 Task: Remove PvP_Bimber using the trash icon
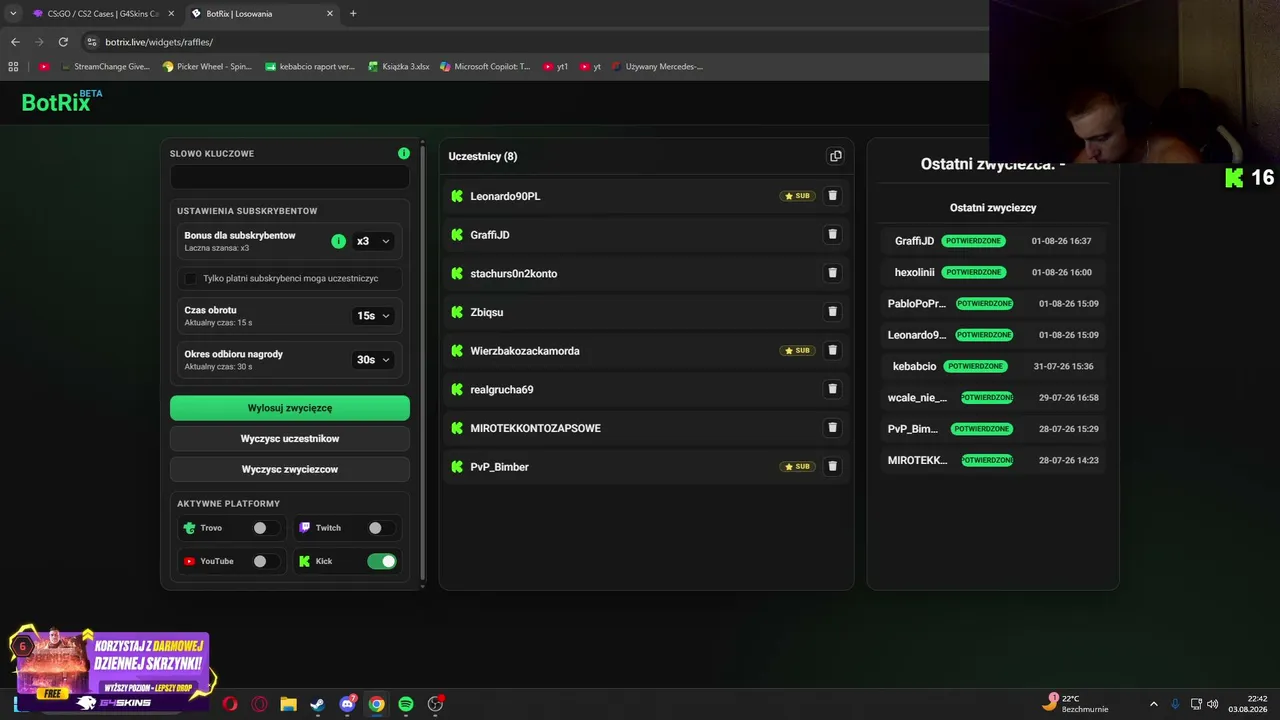[x=832, y=466]
